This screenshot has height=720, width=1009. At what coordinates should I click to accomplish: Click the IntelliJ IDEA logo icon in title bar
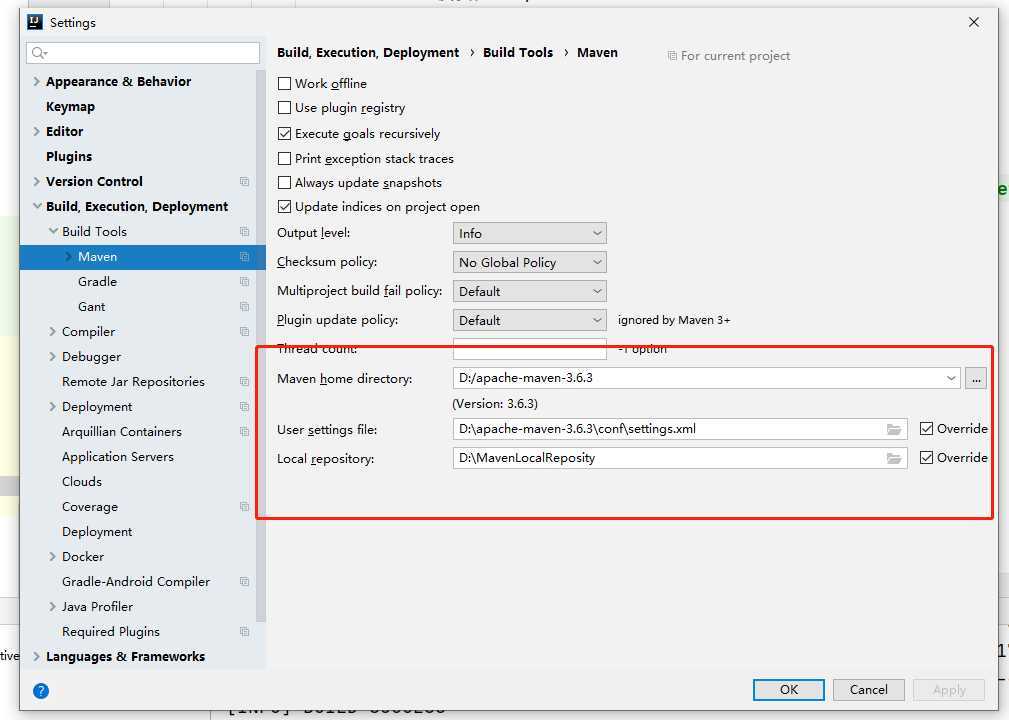tap(35, 23)
